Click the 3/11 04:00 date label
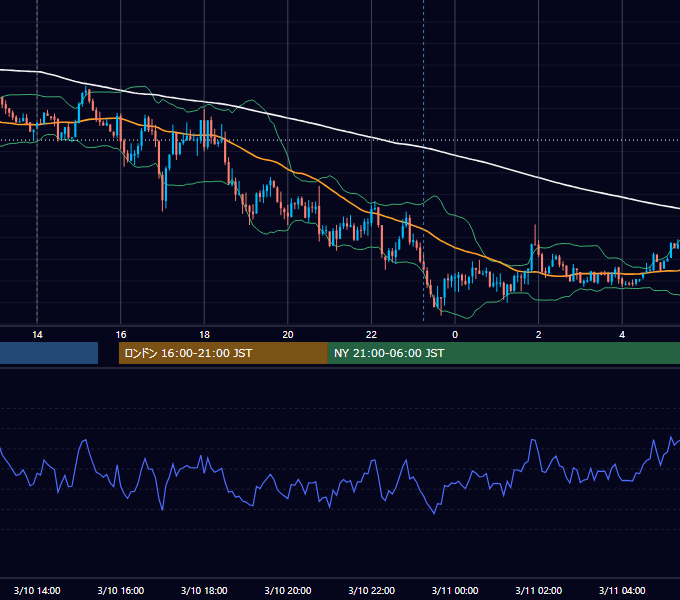 click(x=622, y=590)
